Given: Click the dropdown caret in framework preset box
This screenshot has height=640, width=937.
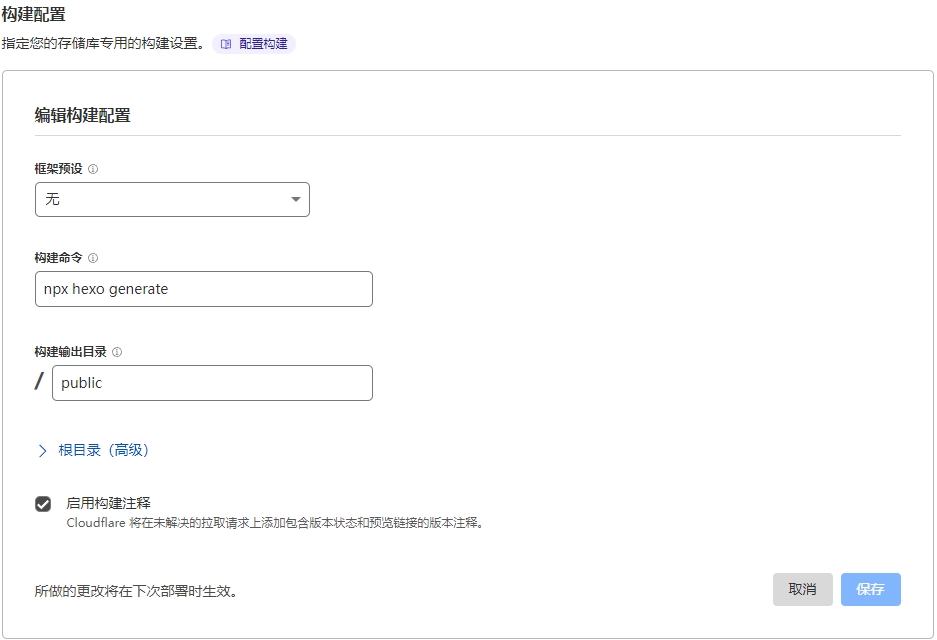Looking at the screenshot, I should 295,199.
